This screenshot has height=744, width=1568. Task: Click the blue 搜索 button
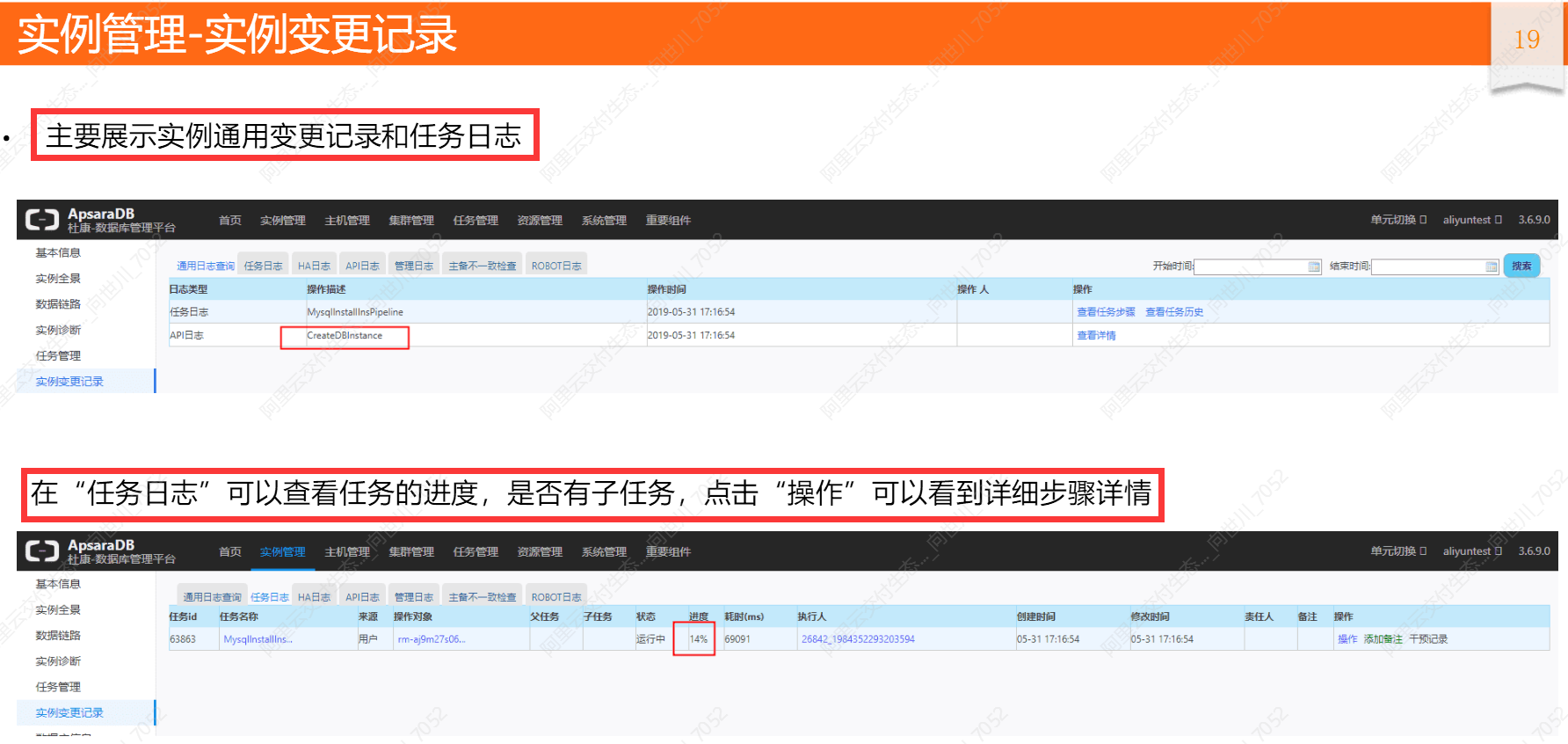pyautogui.click(x=1521, y=266)
